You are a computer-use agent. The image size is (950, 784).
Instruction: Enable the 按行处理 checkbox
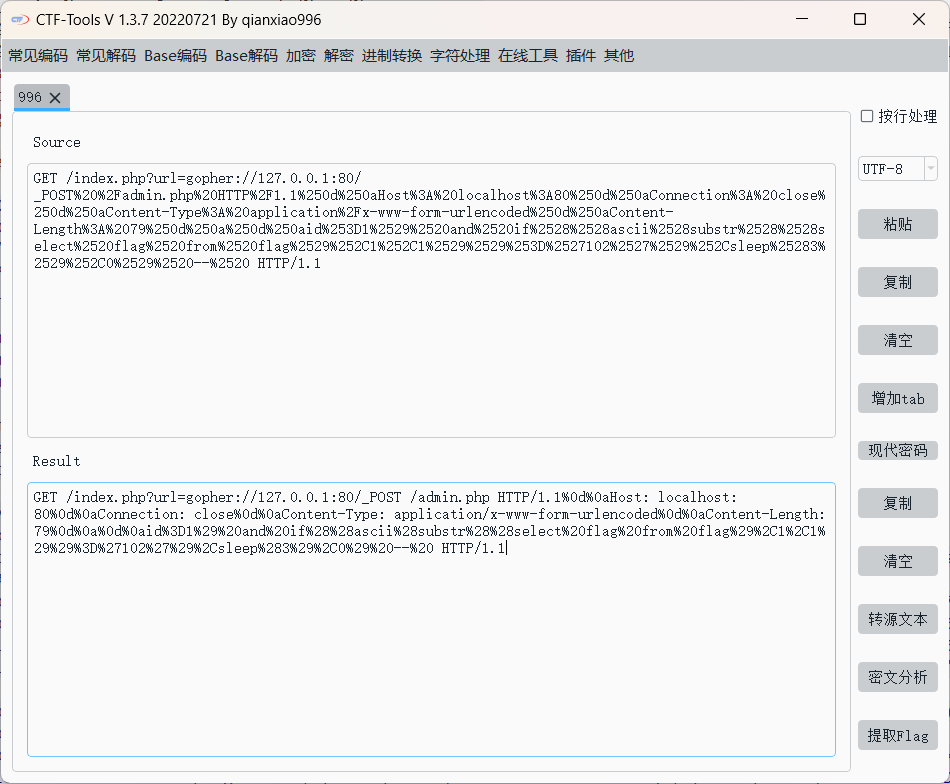click(867, 117)
